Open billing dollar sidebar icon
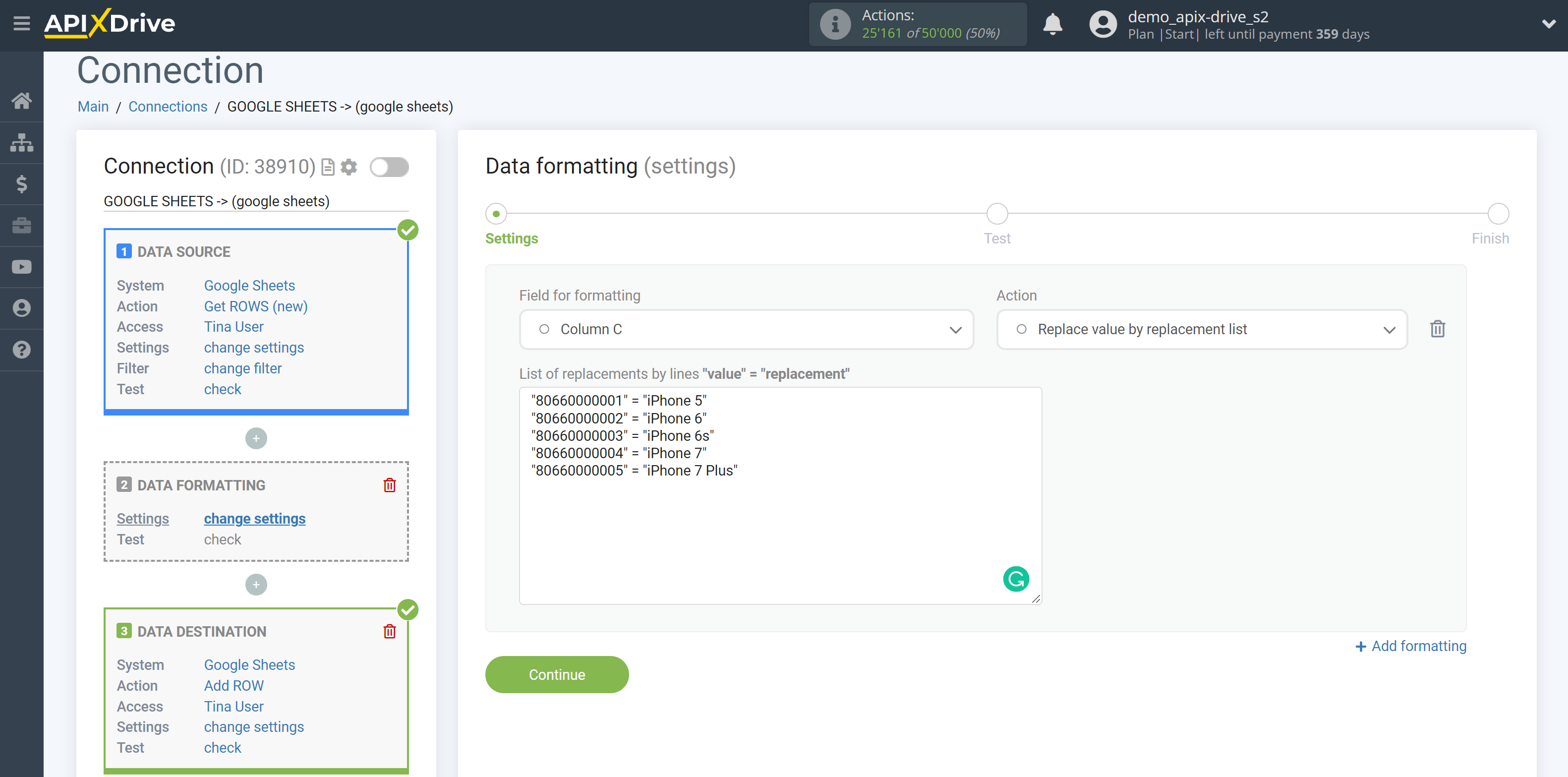Screen dimensions: 1568x777 click(21, 184)
